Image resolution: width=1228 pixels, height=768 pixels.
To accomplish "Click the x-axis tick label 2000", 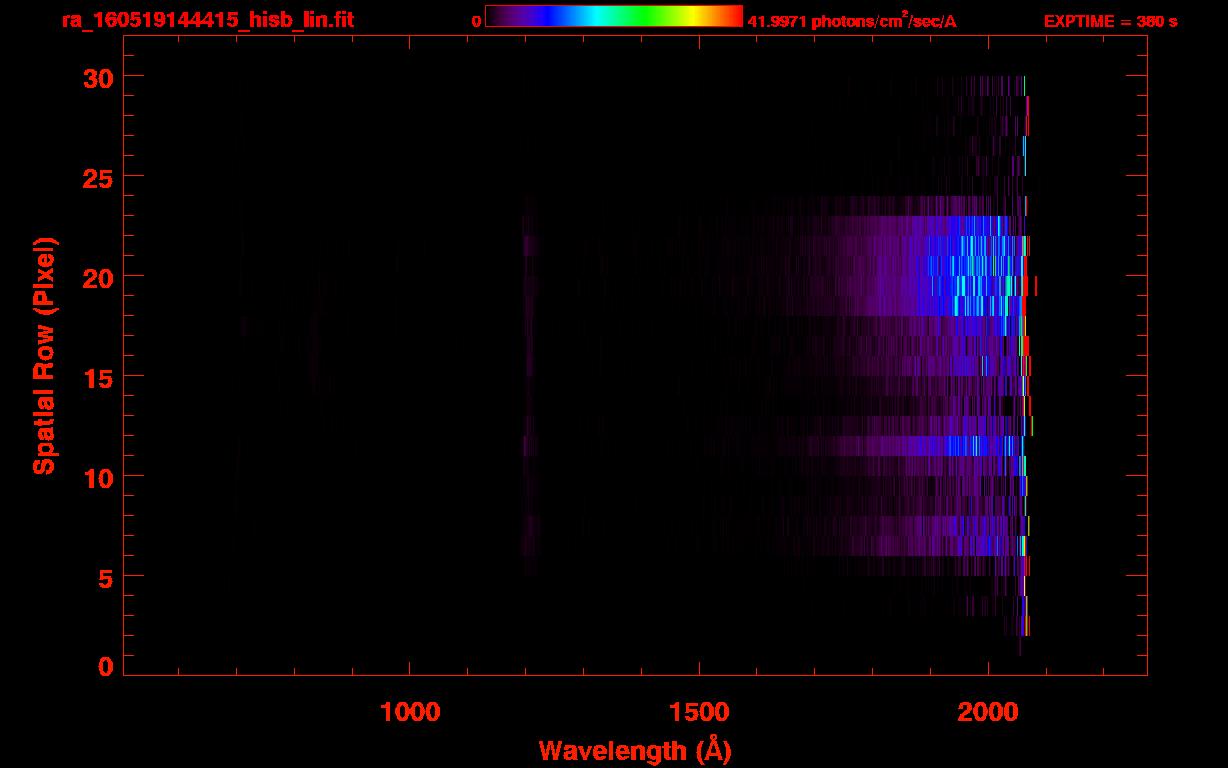I will pyautogui.click(x=988, y=712).
